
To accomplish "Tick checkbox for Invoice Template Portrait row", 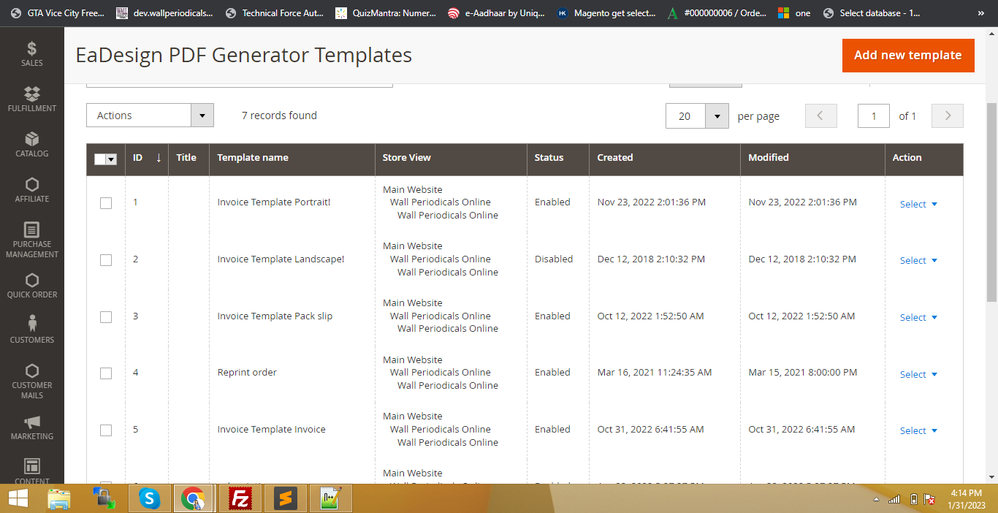I will click(106, 203).
